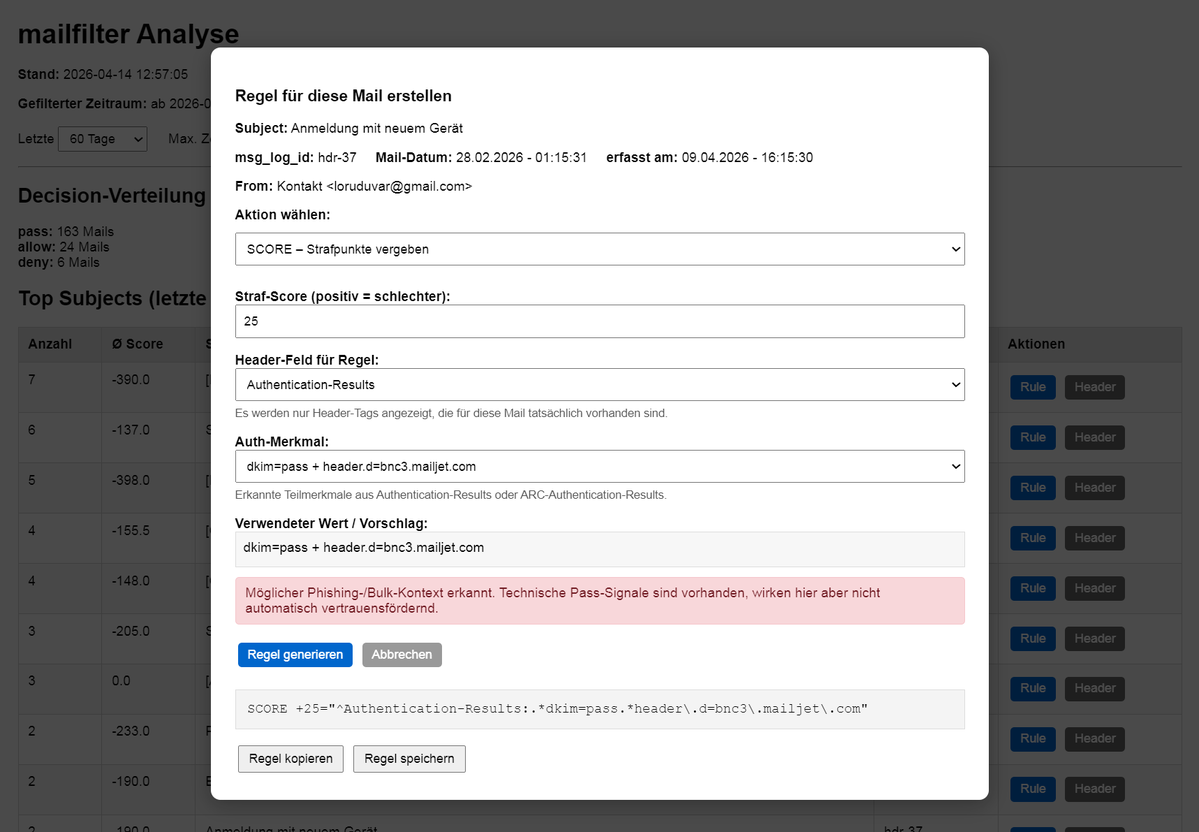Click the pass: 163 Mails entry
Image resolution: width=1199 pixels, height=832 pixels.
pos(66,232)
